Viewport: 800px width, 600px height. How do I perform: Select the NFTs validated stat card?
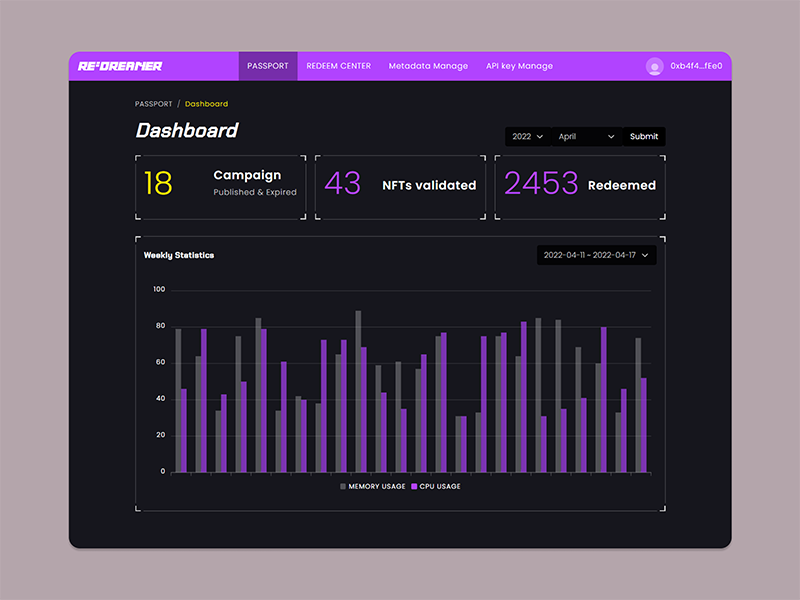[400, 184]
